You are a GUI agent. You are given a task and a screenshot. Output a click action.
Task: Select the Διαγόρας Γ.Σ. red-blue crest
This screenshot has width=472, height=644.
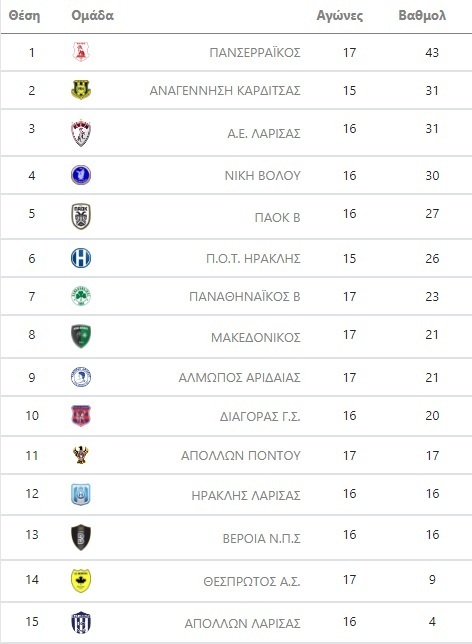click(81, 416)
